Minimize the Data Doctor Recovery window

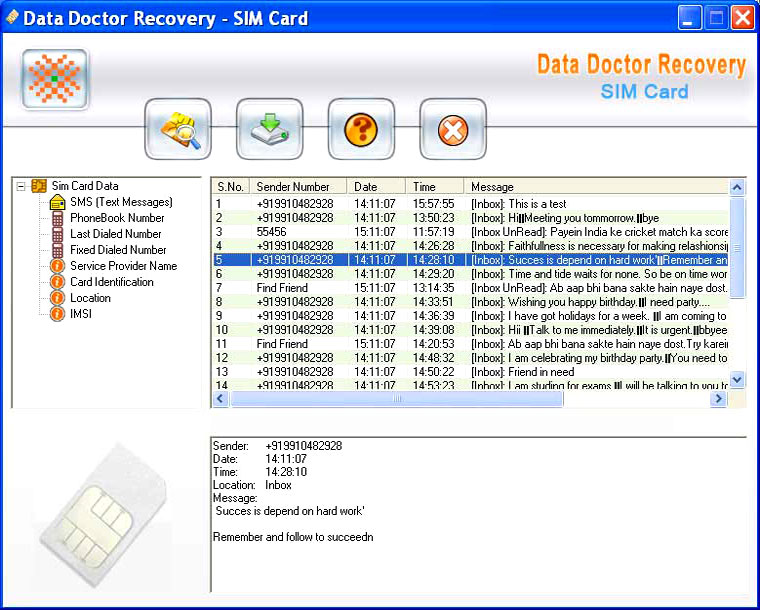tap(689, 18)
